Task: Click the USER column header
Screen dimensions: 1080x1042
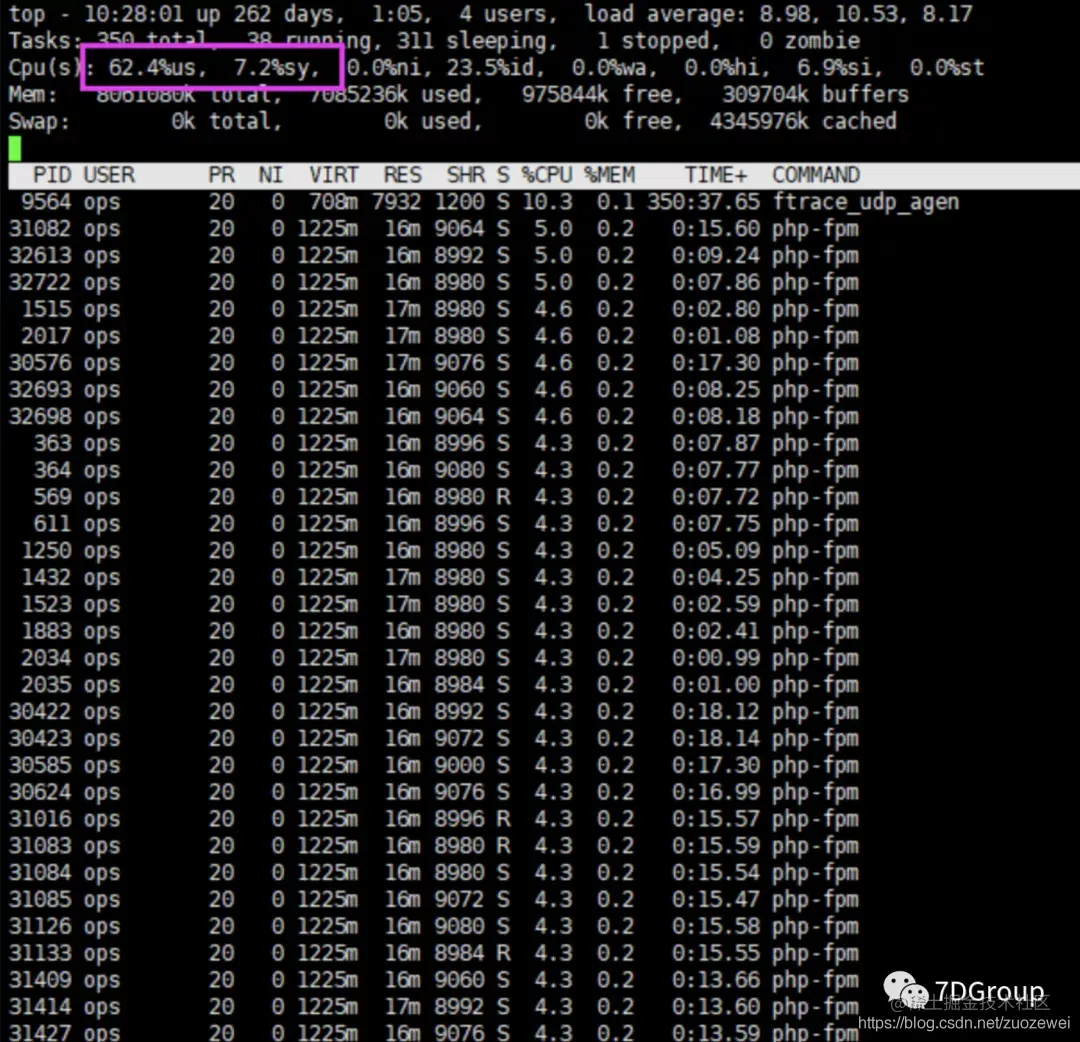Action: pyautogui.click(x=109, y=175)
